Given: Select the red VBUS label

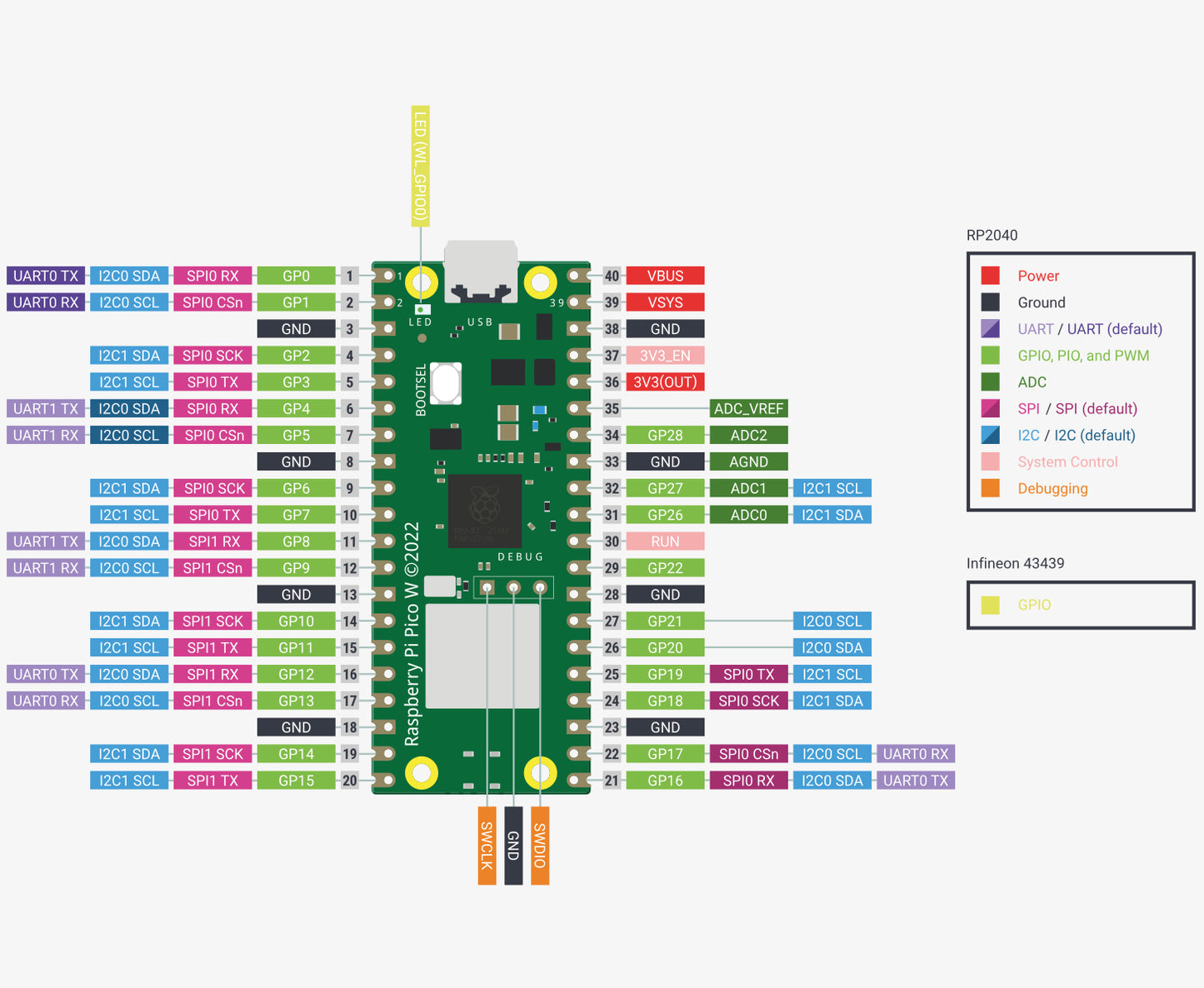Looking at the screenshot, I should click(x=665, y=276).
